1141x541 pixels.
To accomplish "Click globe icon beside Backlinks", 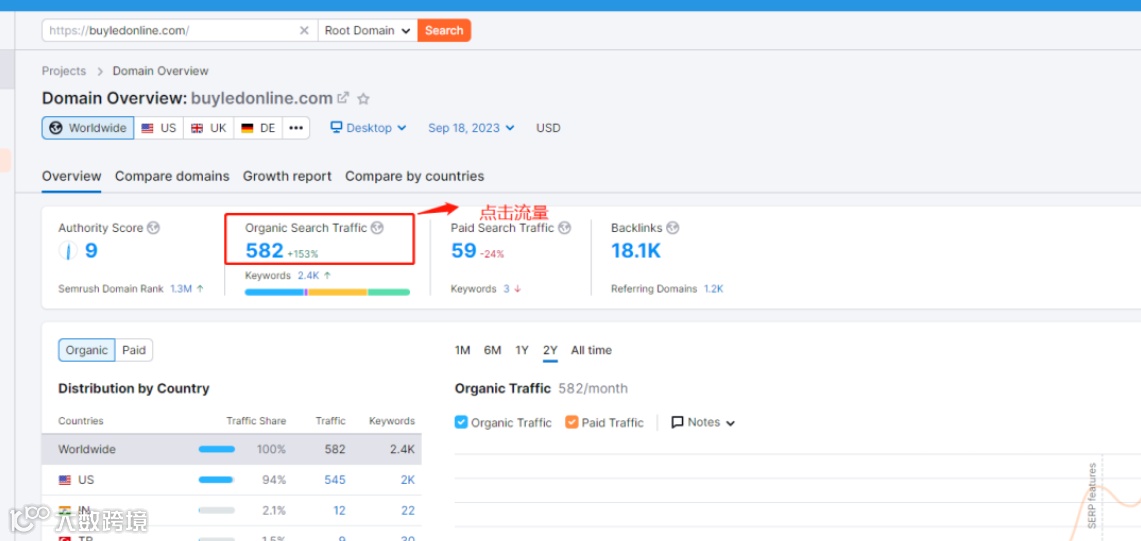I will (672, 228).
